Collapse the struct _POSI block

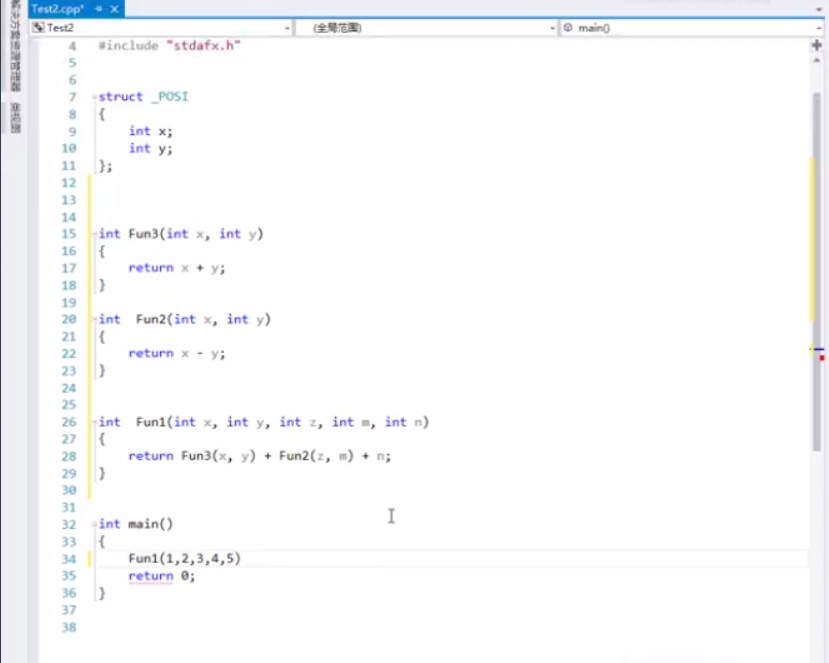(x=94, y=97)
